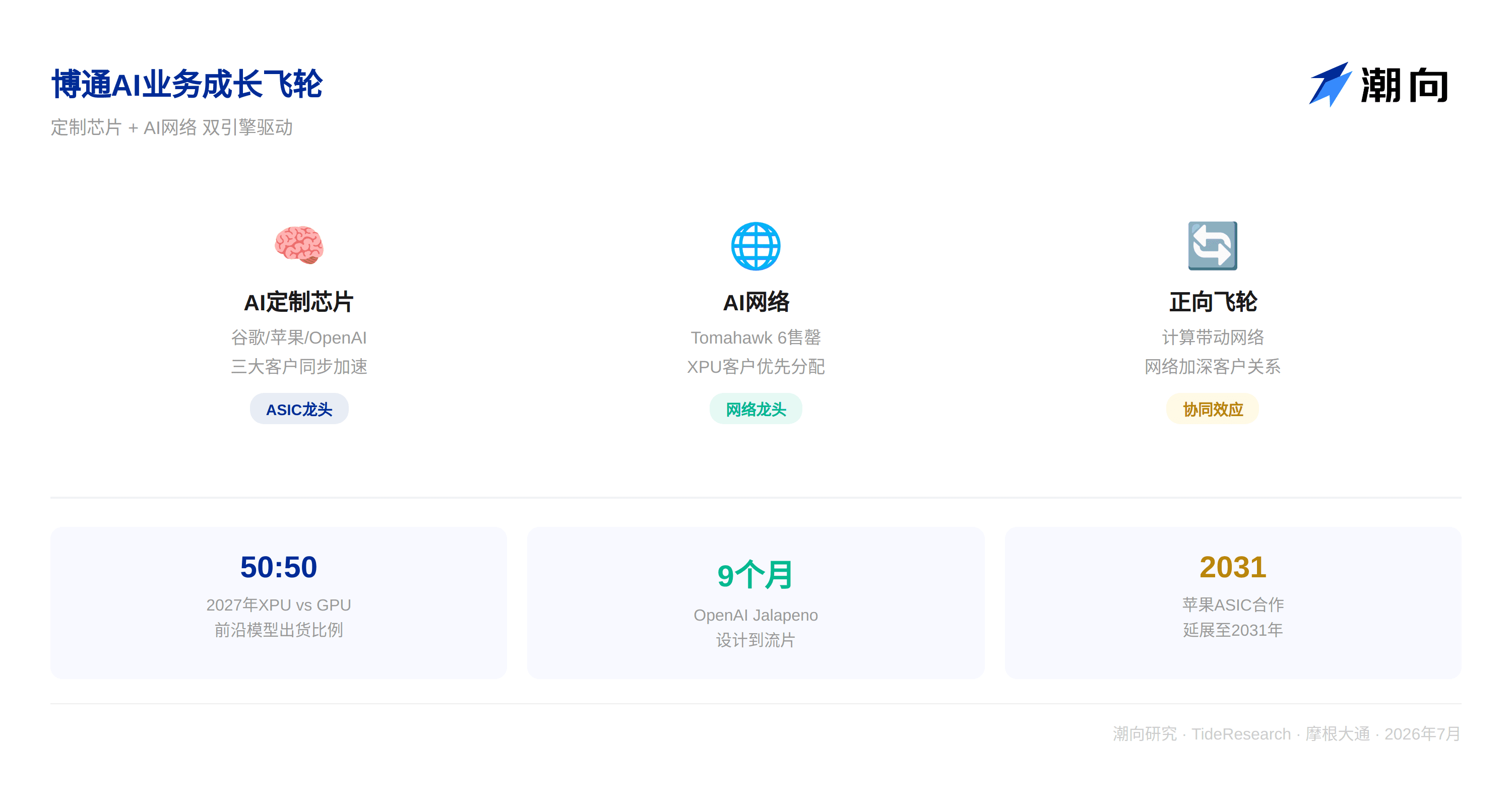The height and width of the screenshot is (806, 1512).
Task: Click the blue arrow logo mark
Action: [x=1330, y=85]
